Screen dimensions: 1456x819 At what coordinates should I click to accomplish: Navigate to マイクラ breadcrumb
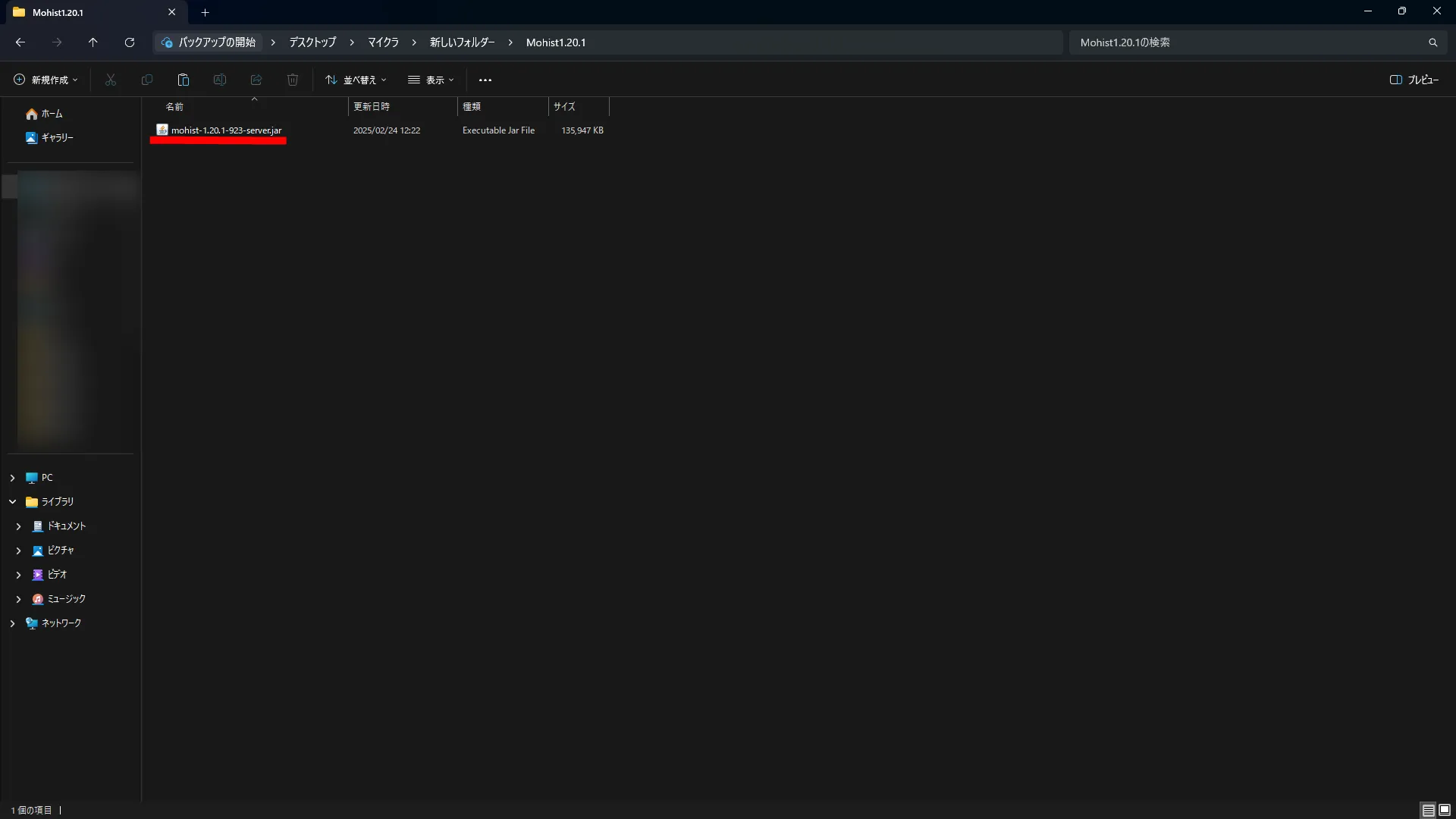[383, 42]
